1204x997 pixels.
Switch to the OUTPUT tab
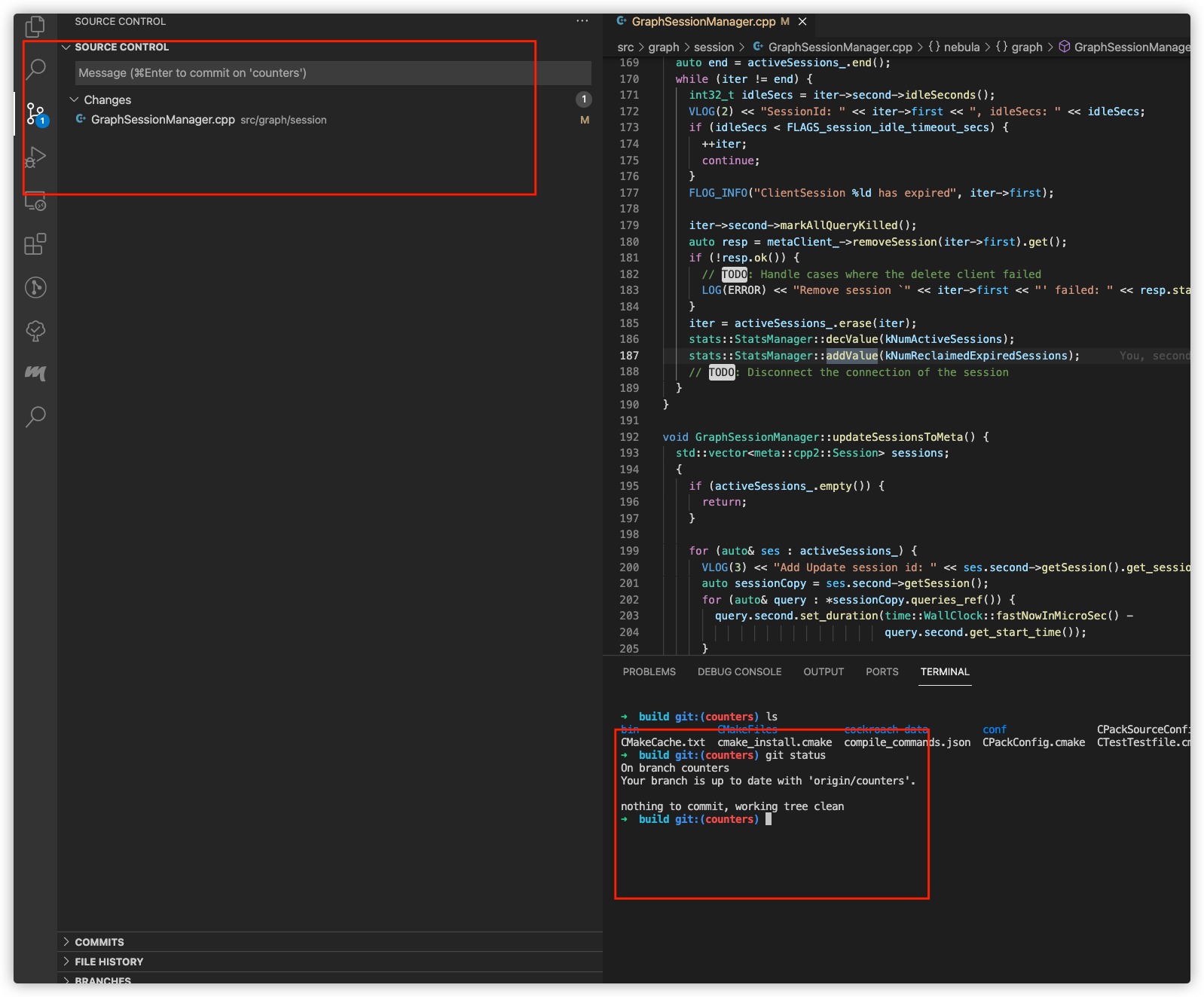click(x=824, y=671)
